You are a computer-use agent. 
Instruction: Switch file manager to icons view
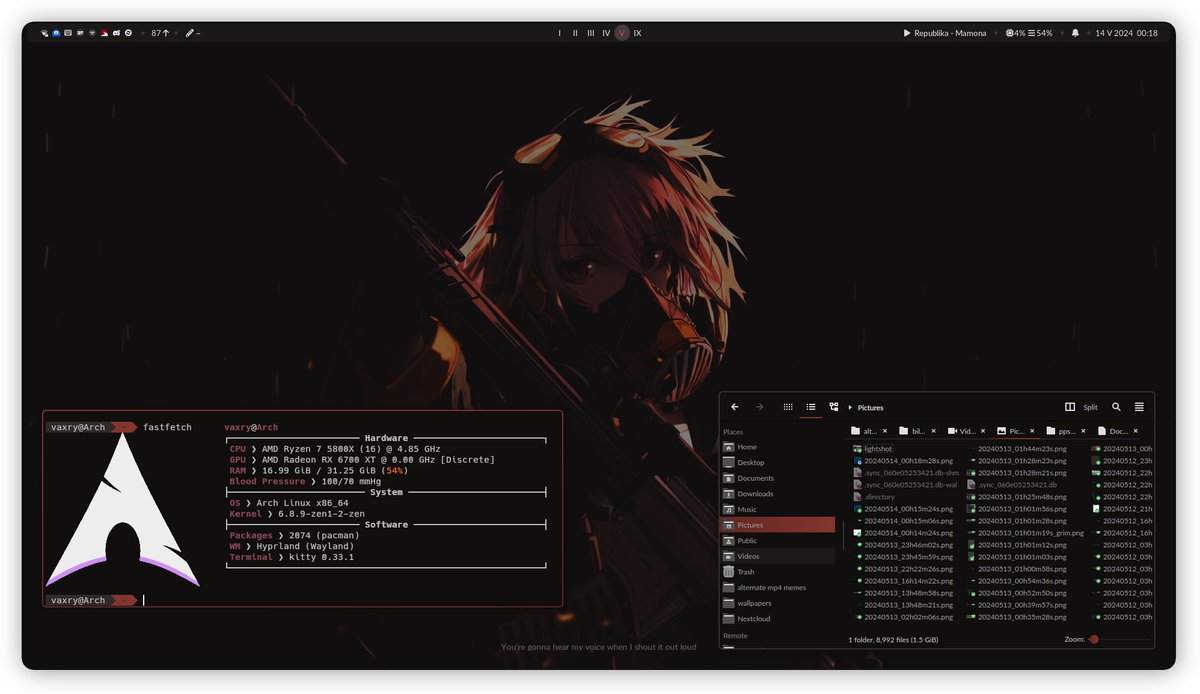pyautogui.click(x=788, y=407)
